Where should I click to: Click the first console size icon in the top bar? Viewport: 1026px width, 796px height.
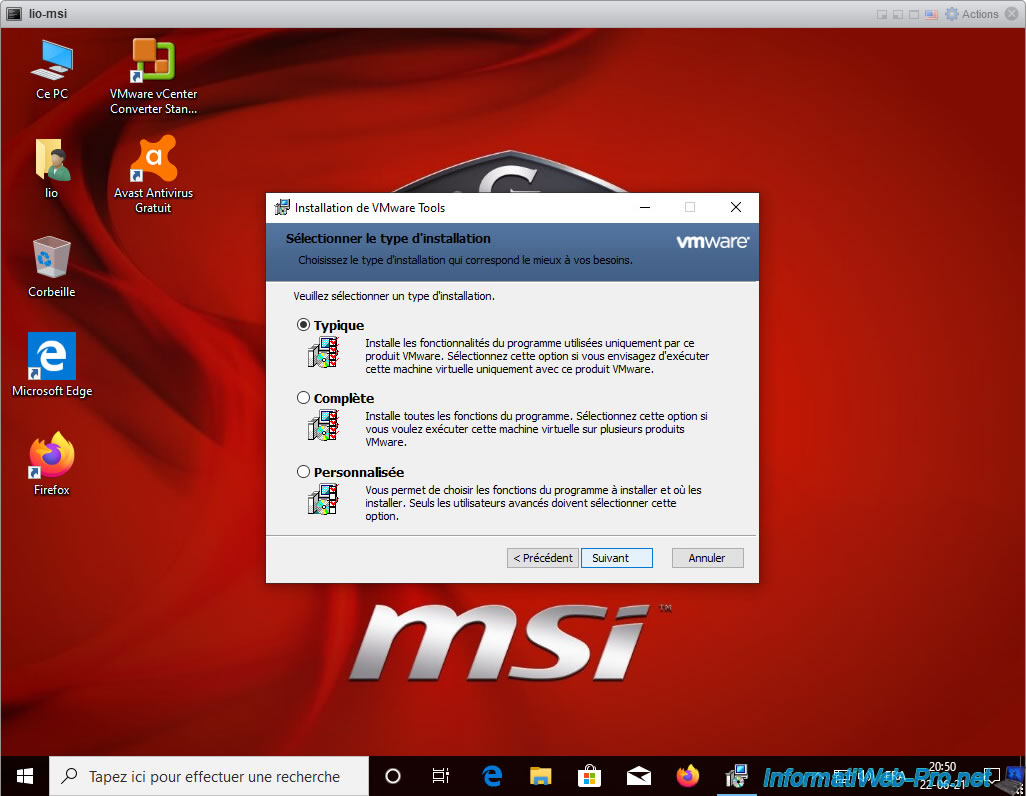click(882, 14)
